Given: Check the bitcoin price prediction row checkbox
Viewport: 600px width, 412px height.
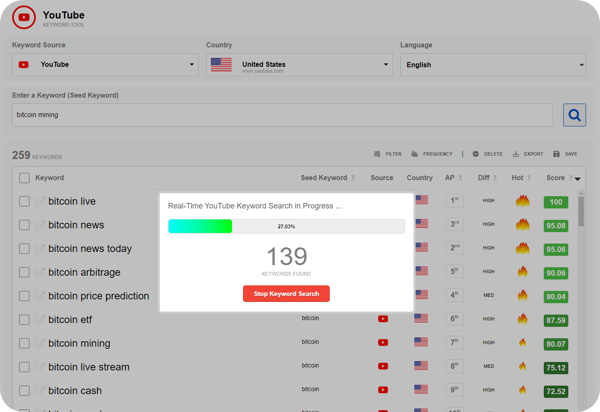Looking at the screenshot, I should point(24,296).
